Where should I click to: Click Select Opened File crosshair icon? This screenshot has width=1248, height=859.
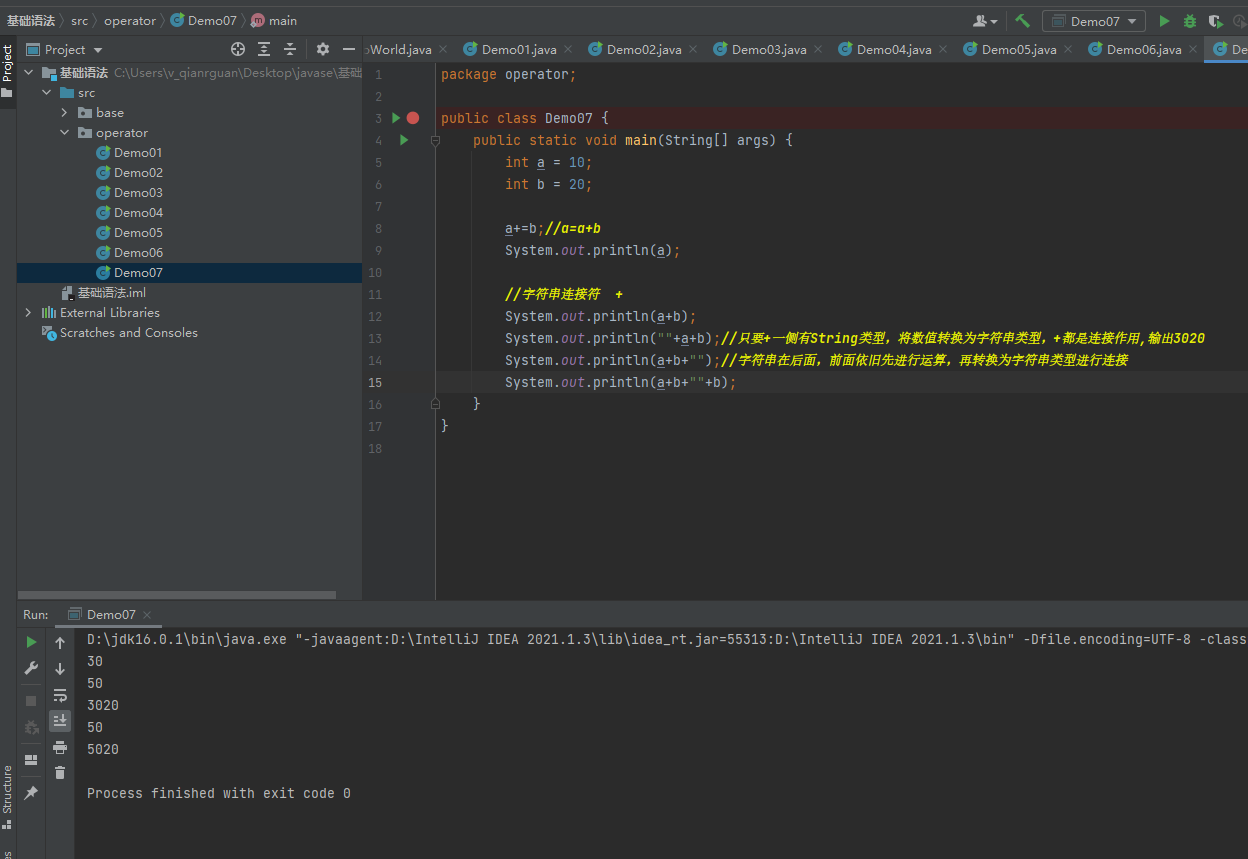click(x=238, y=49)
